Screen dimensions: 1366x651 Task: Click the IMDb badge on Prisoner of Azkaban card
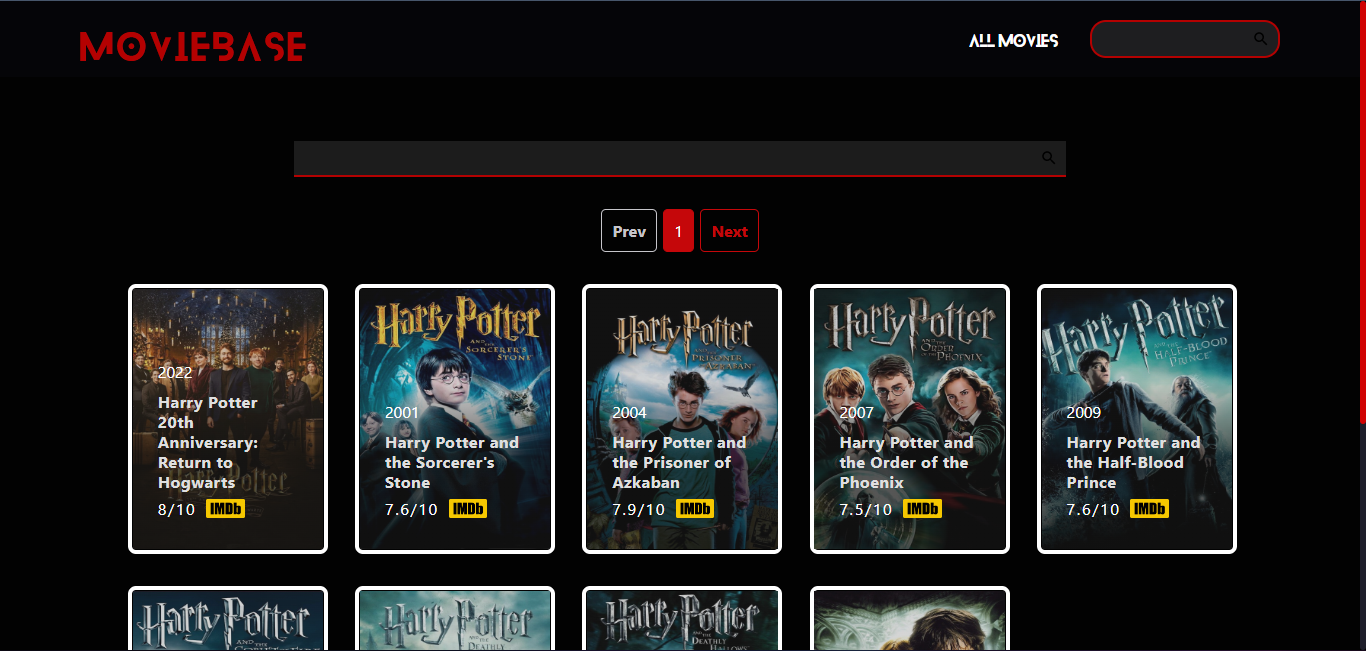click(695, 508)
